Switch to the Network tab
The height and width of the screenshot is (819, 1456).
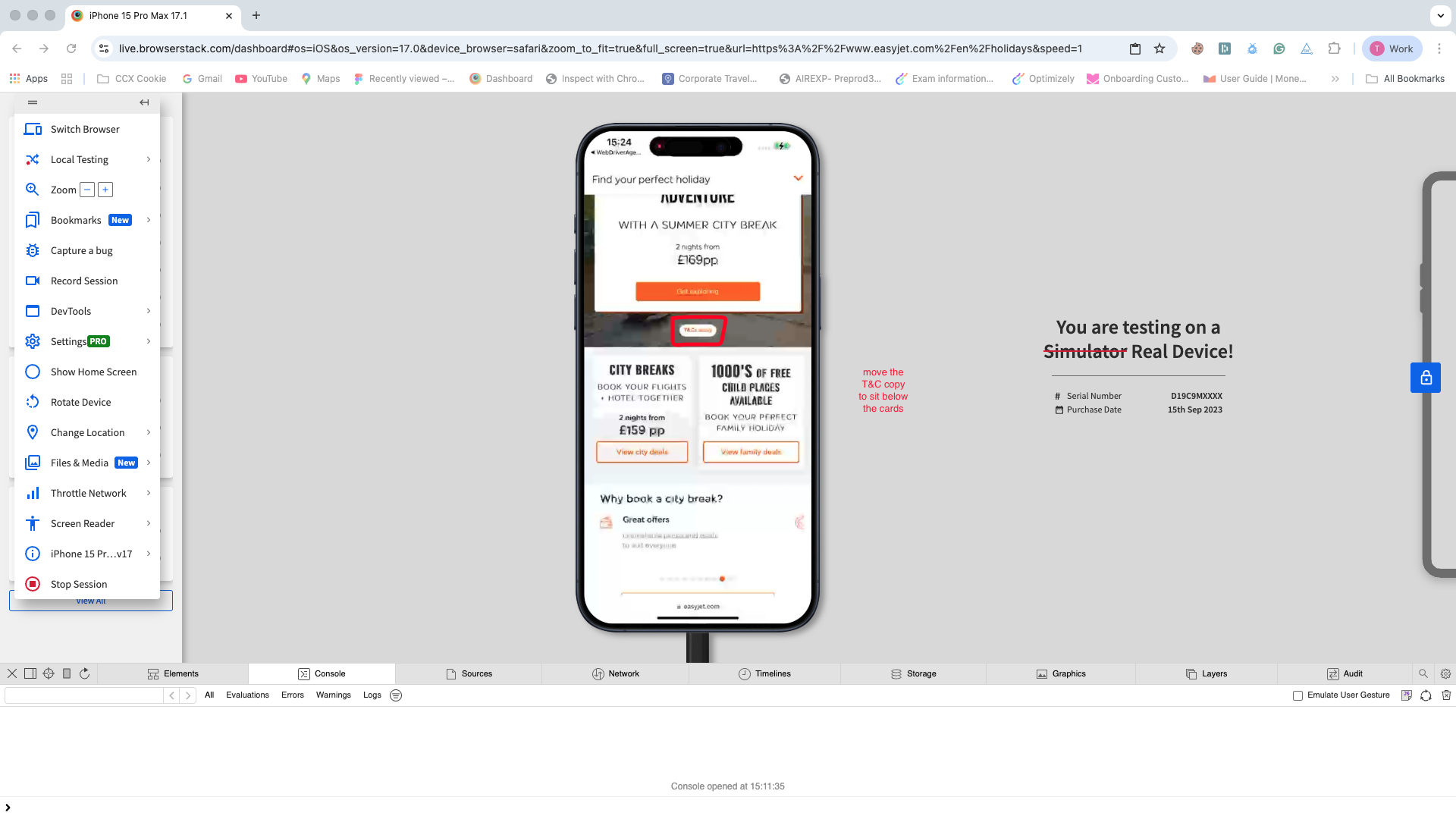(615, 673)
